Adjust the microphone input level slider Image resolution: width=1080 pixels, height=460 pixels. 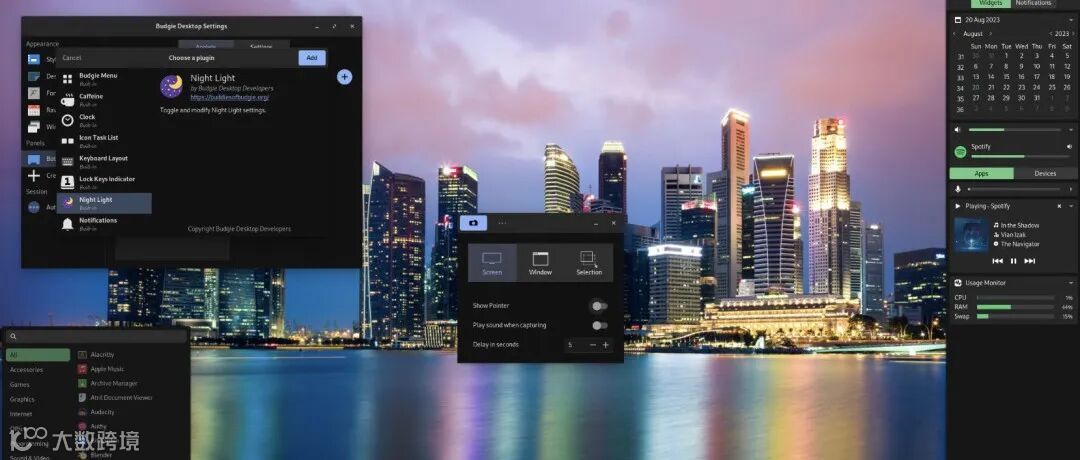click(x=1015, y=189)
